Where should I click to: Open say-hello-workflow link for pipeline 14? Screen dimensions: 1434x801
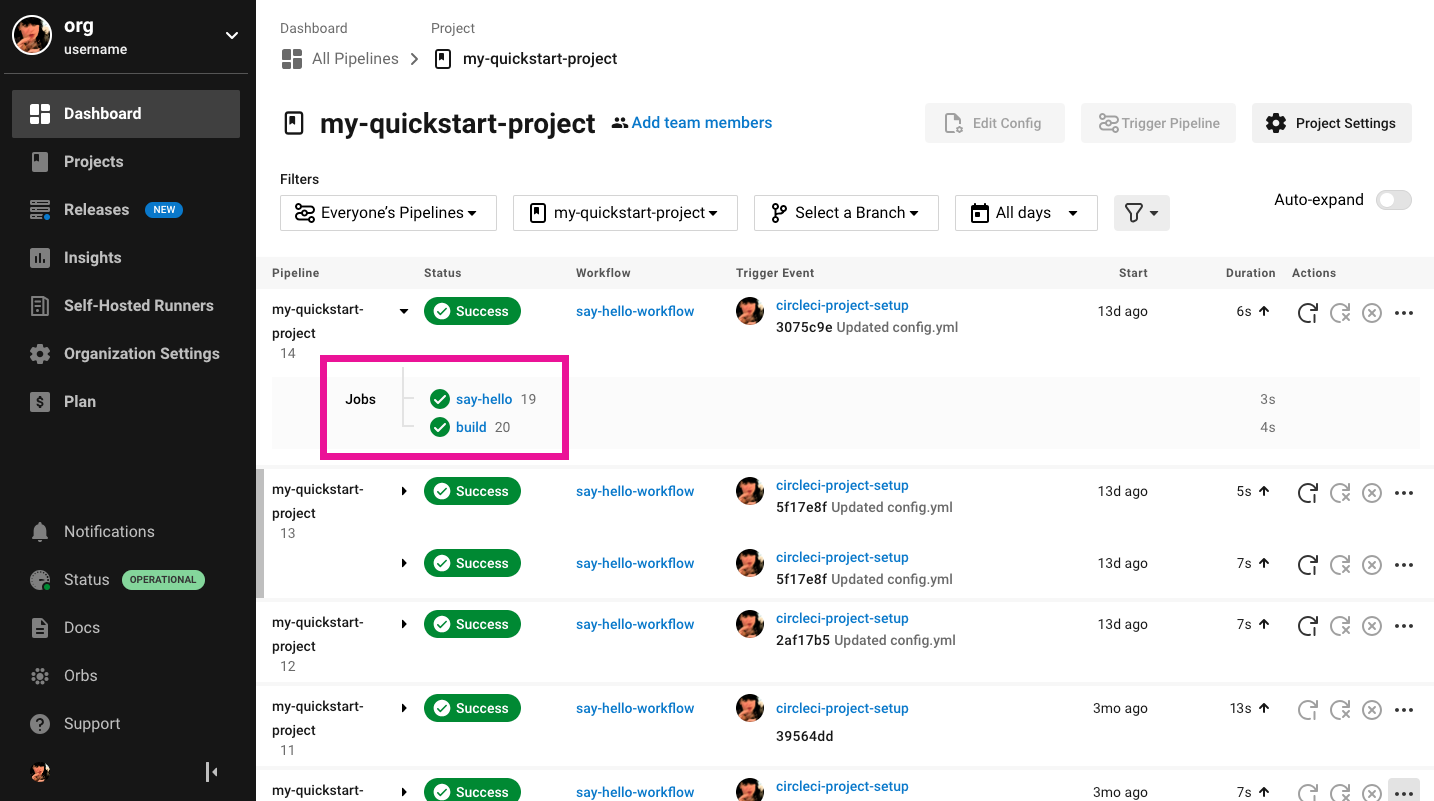[635, 312]
